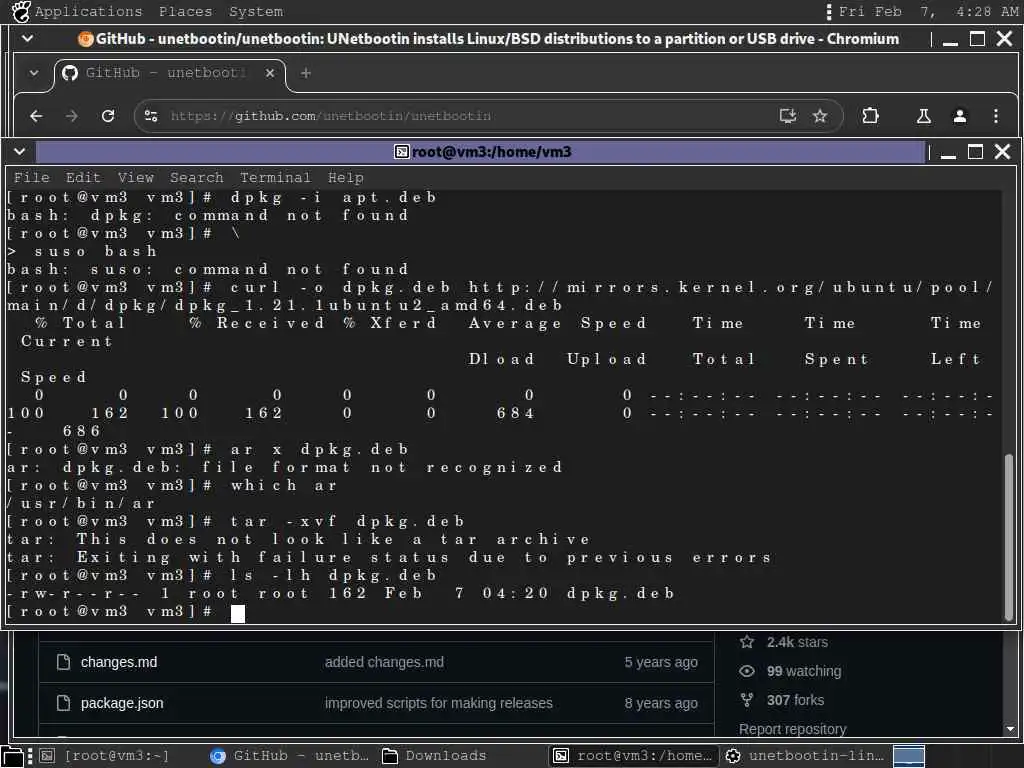Reload the GitHub page
Screen dimensions: 1024x768
(108, 116)
